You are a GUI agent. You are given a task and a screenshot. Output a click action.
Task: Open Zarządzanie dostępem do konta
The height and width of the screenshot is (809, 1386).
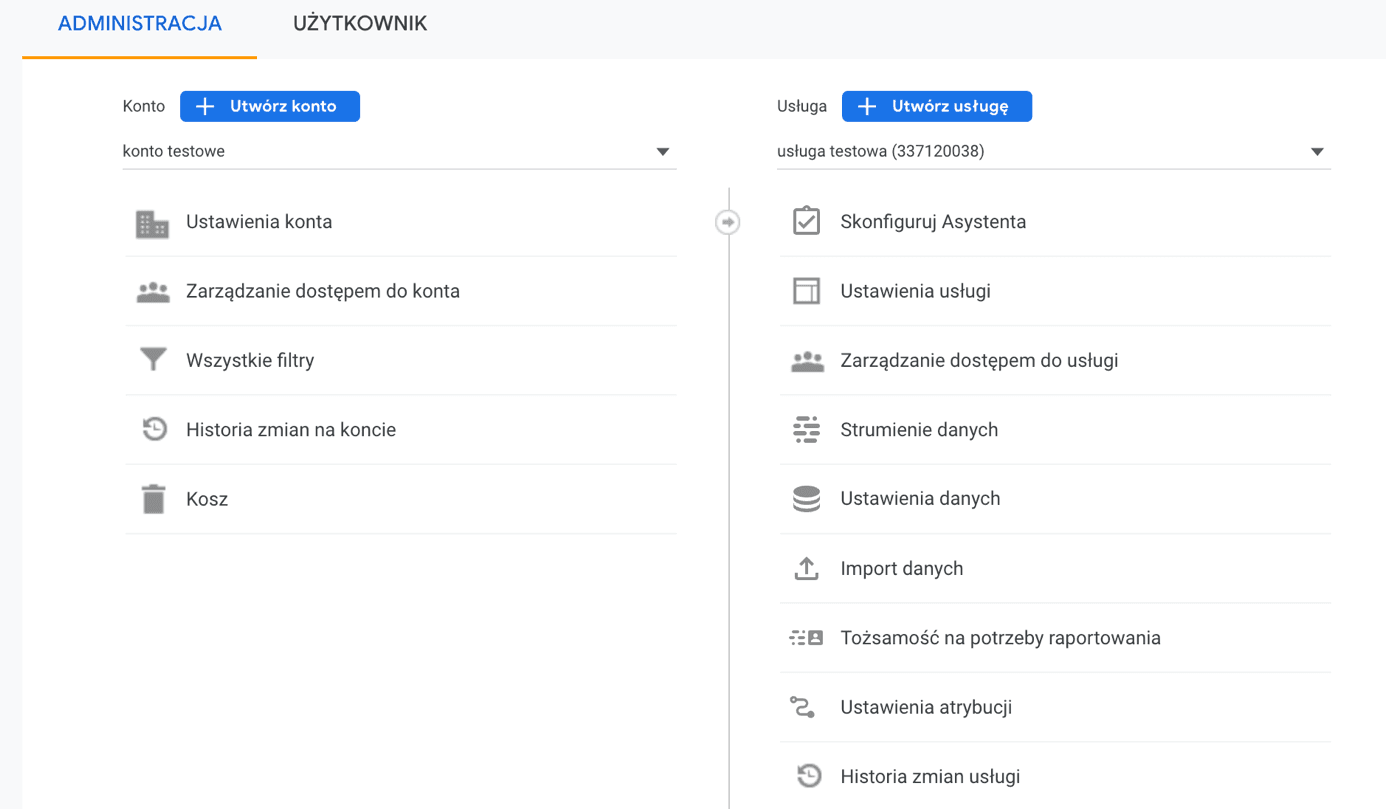400,291
